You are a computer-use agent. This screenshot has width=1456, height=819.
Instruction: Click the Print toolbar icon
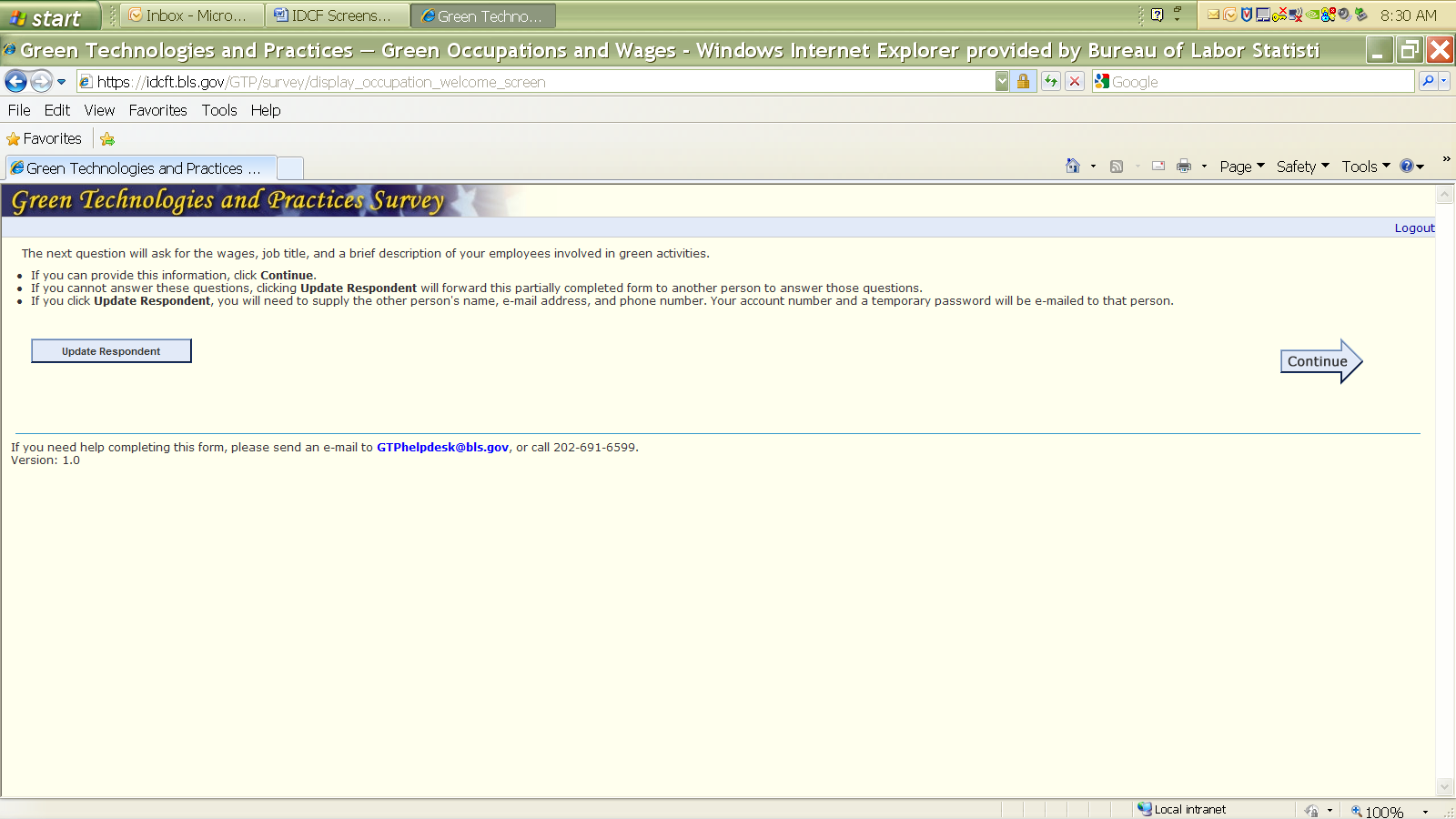(x=1184, y=167)
